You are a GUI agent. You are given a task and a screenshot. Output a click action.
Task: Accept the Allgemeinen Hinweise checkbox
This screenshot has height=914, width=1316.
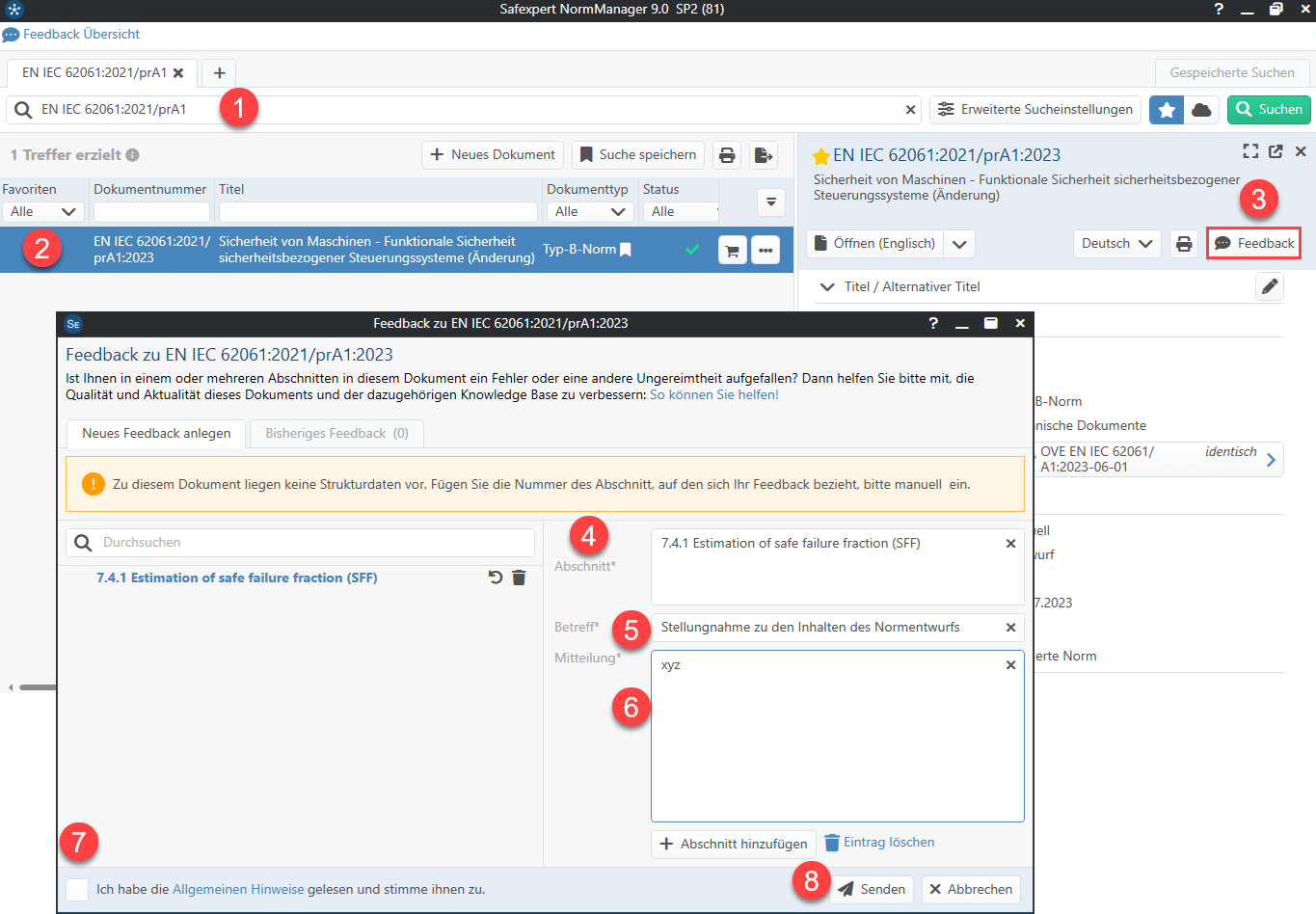coord(78,889)
